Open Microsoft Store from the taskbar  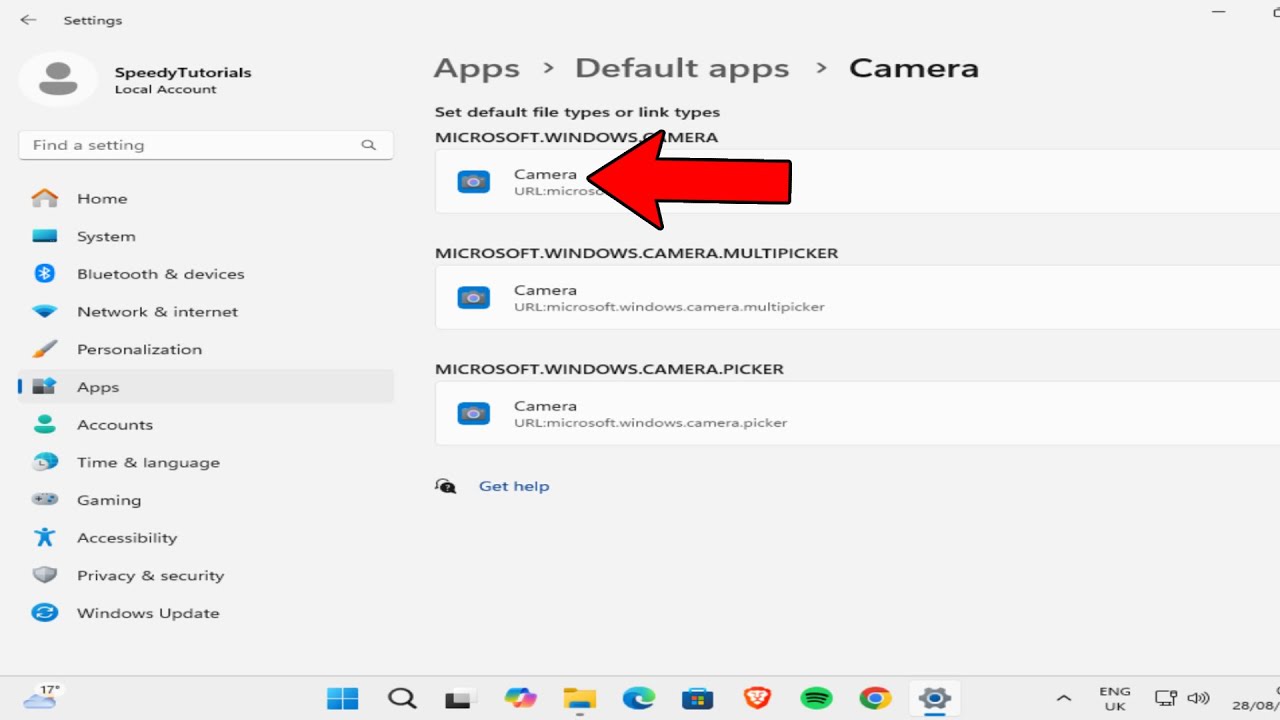coord(697,698)
